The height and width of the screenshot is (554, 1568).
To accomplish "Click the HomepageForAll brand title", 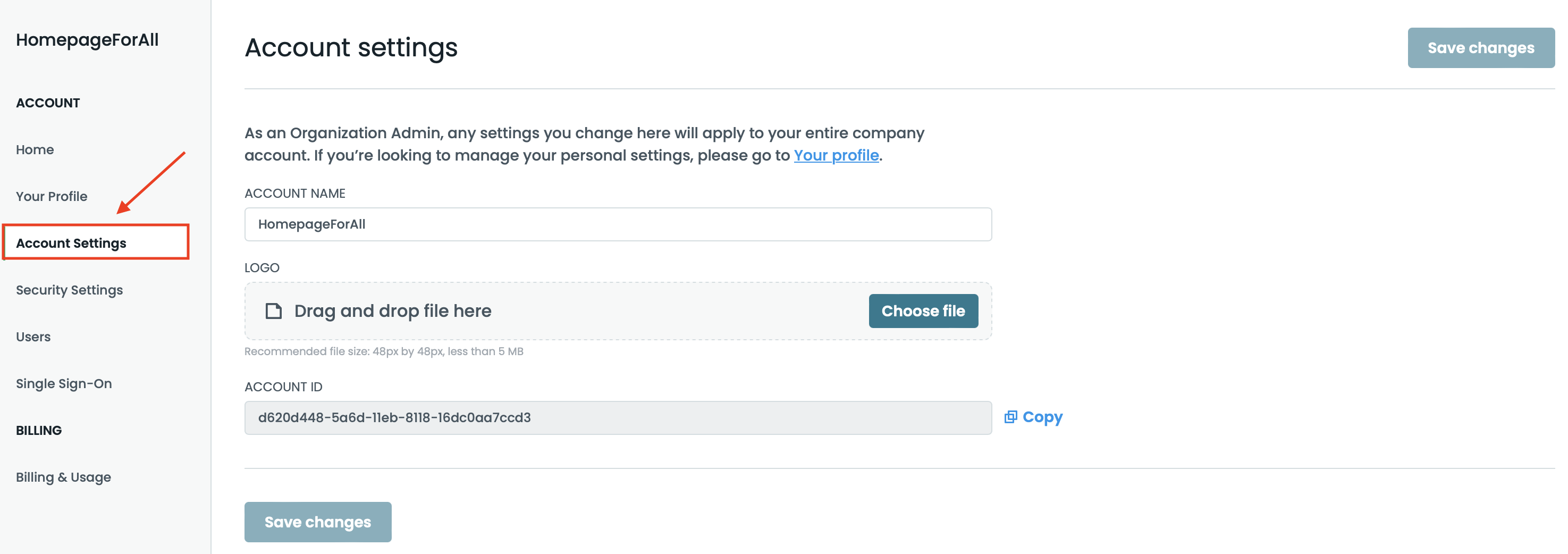I will click(x=87, y=40).
